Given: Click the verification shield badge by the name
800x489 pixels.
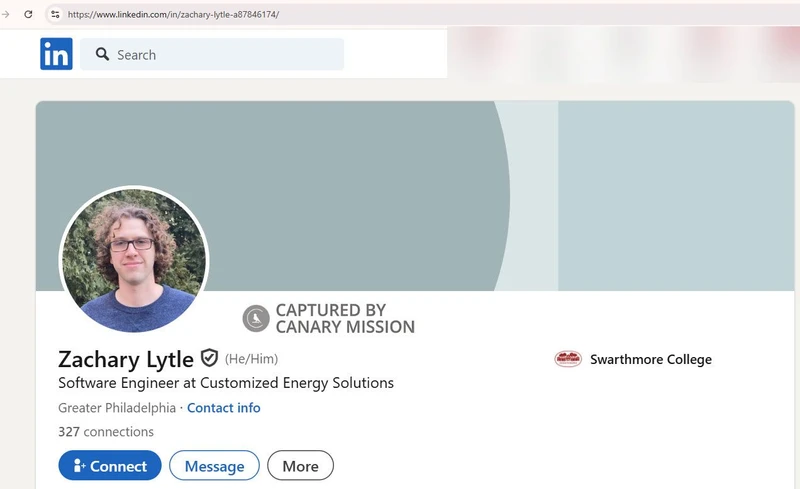Looking at the screenshot, I should pyautogui.click(x=209, y=358).
